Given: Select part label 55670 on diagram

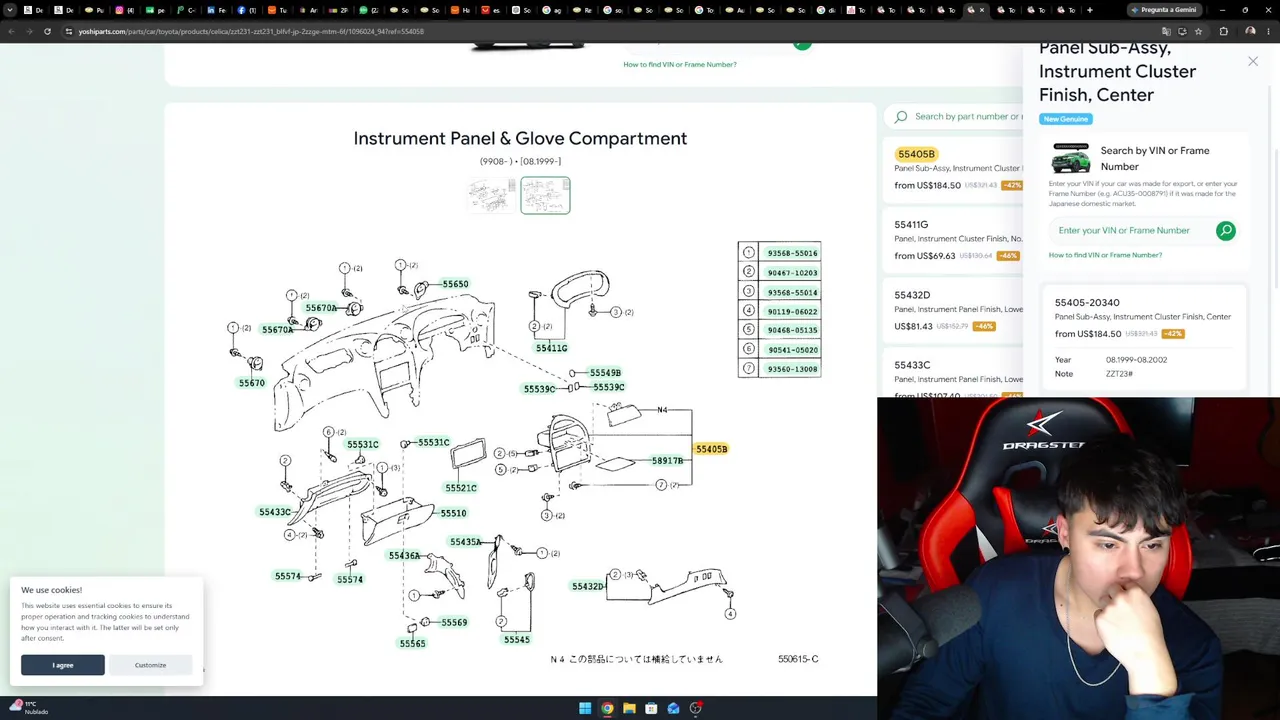Looking at the screenshot, I should (251, 383).
